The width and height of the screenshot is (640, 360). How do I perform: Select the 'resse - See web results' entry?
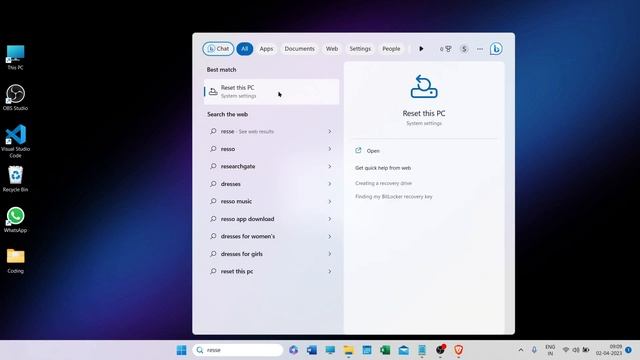coord(271,131)
